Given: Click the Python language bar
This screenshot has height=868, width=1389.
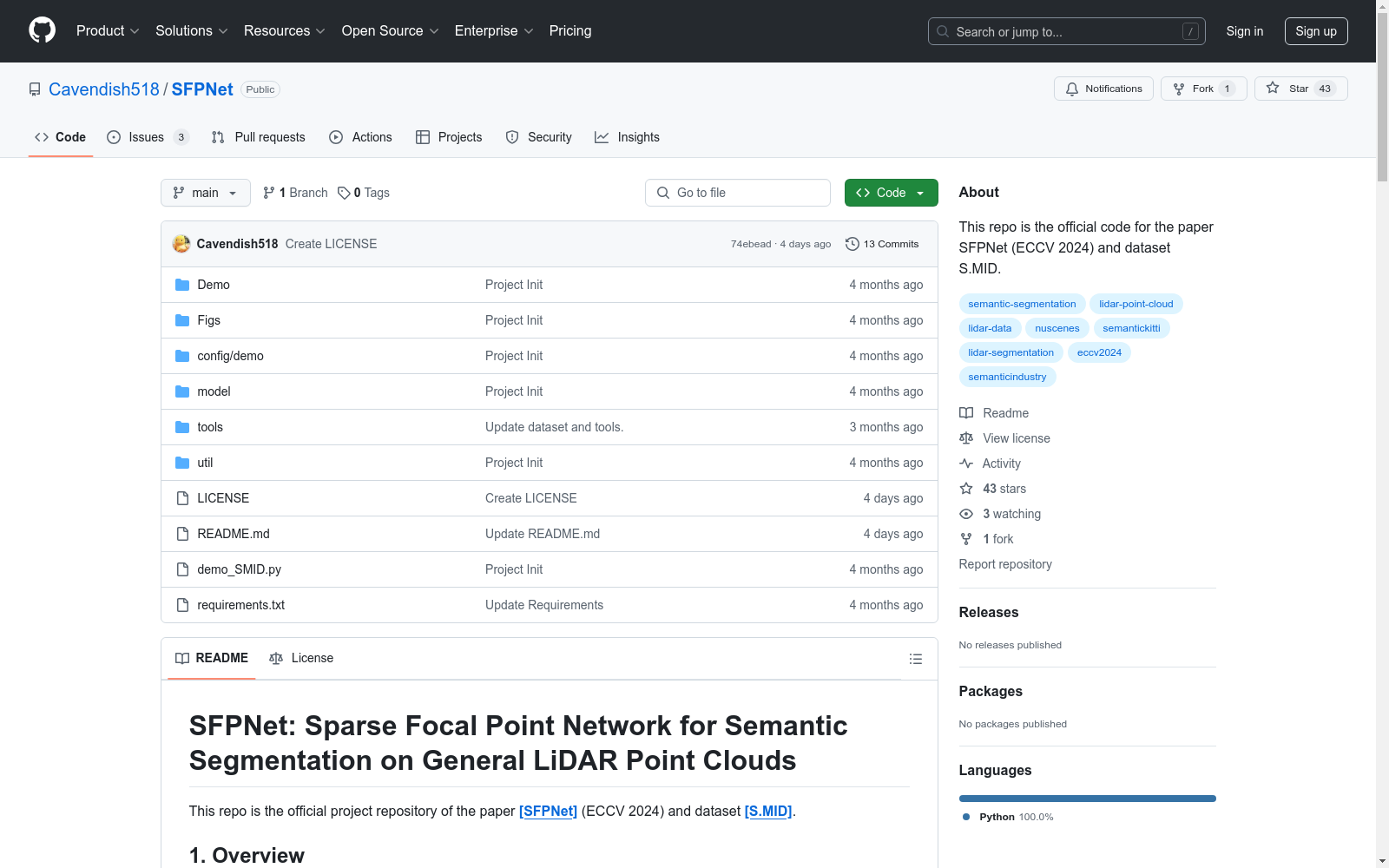Looking at the screenshot, I should pos(1087,799).
